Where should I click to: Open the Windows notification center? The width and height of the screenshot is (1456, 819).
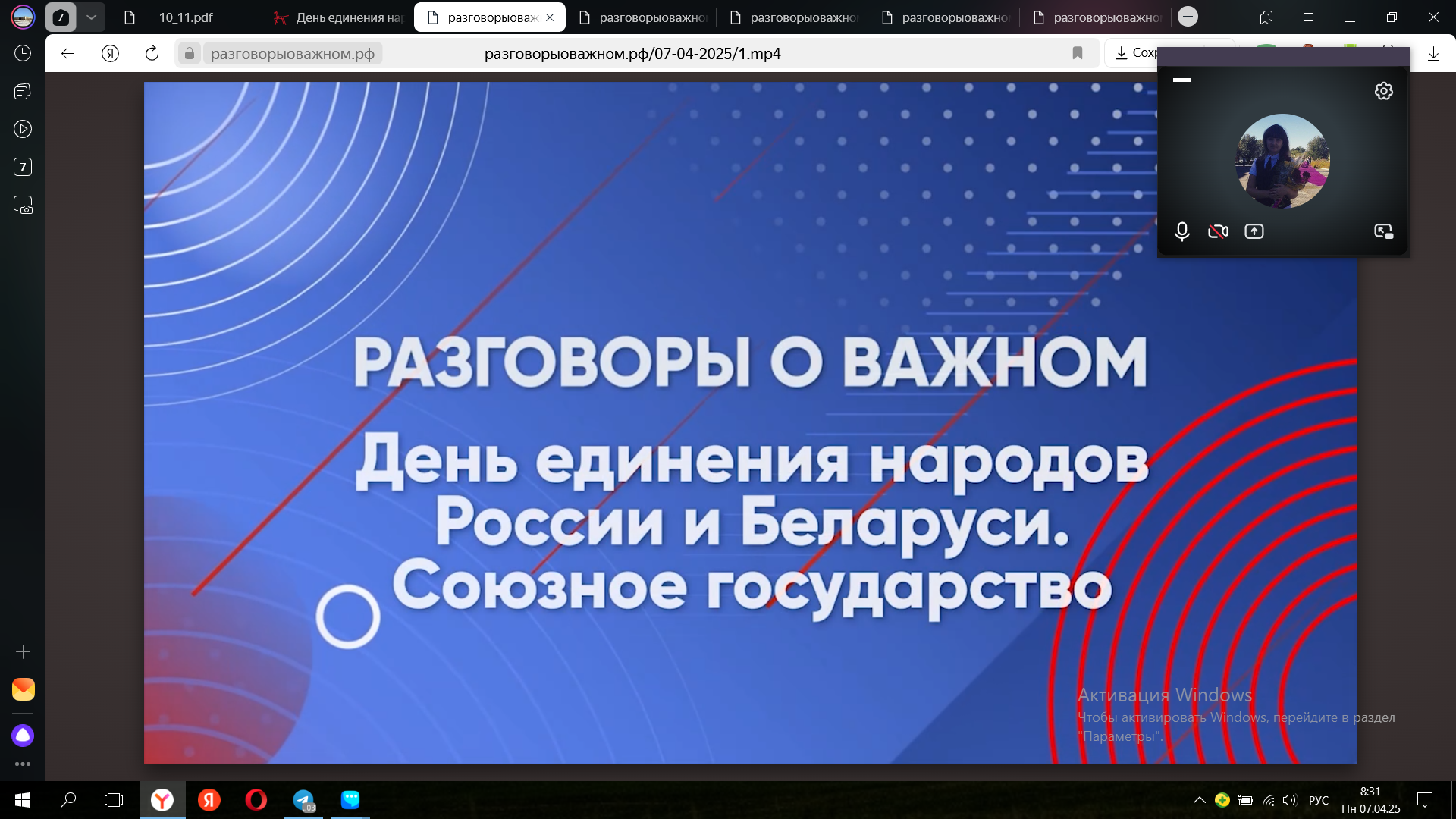pos(1425,800)
